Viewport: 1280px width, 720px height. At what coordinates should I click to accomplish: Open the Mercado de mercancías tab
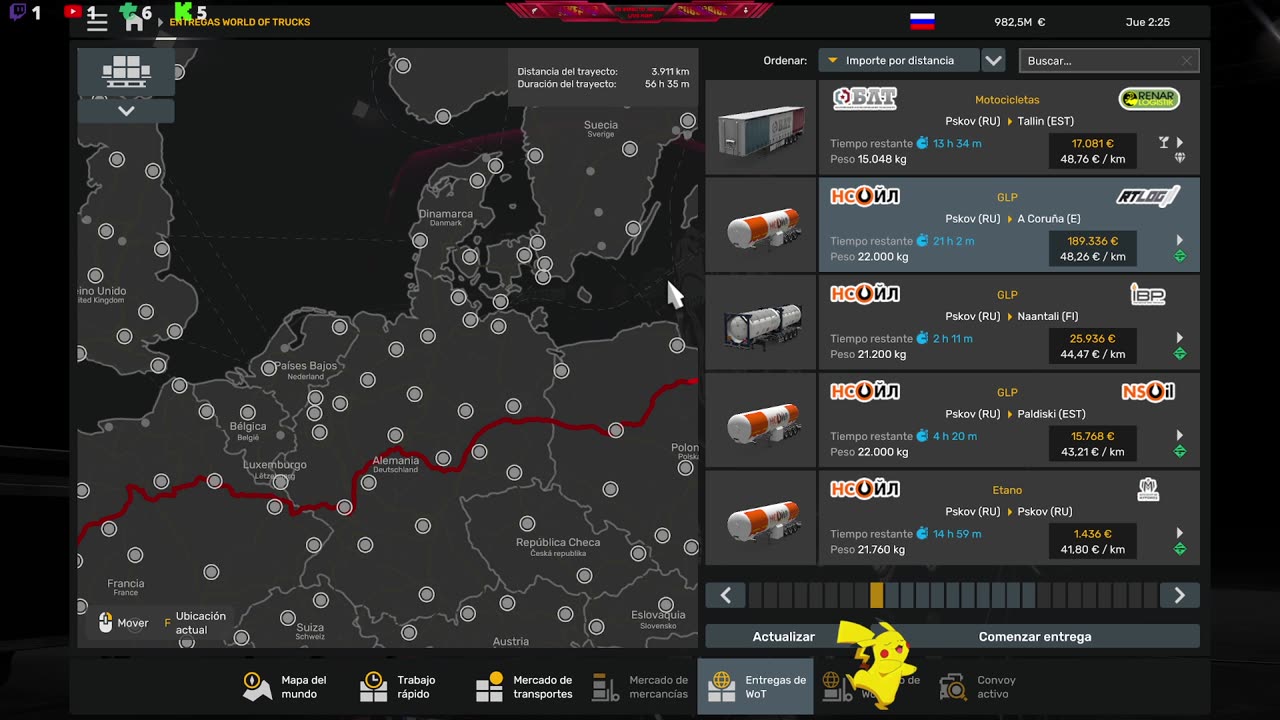click(x=640, y=687)
